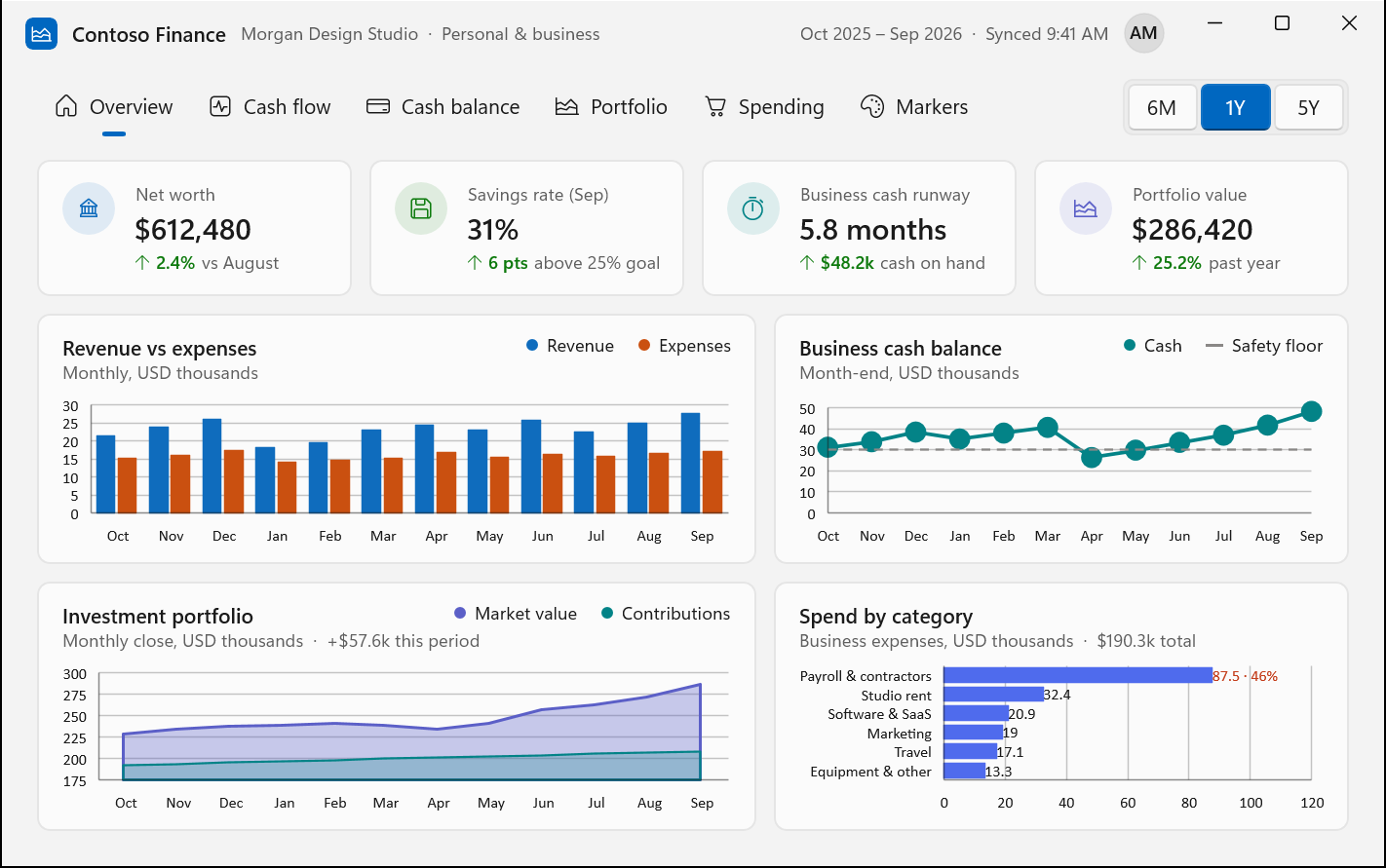Click the Contributions legend dot
The height and width of the screenshot is (868, 1386).
point(607,614)
